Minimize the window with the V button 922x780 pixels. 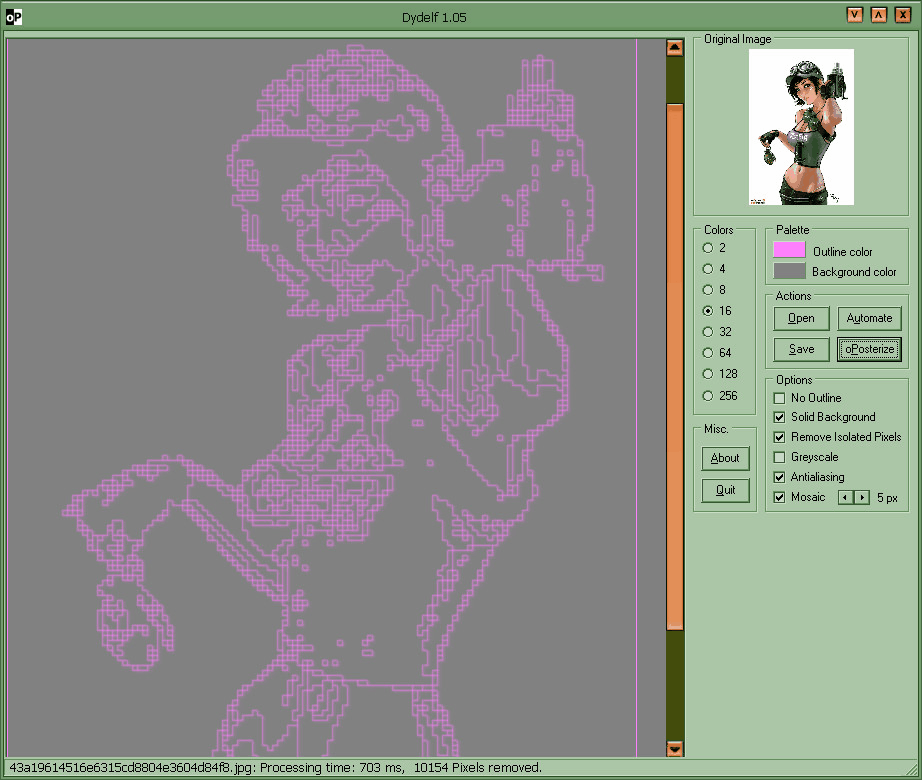[x=855, y=15]
